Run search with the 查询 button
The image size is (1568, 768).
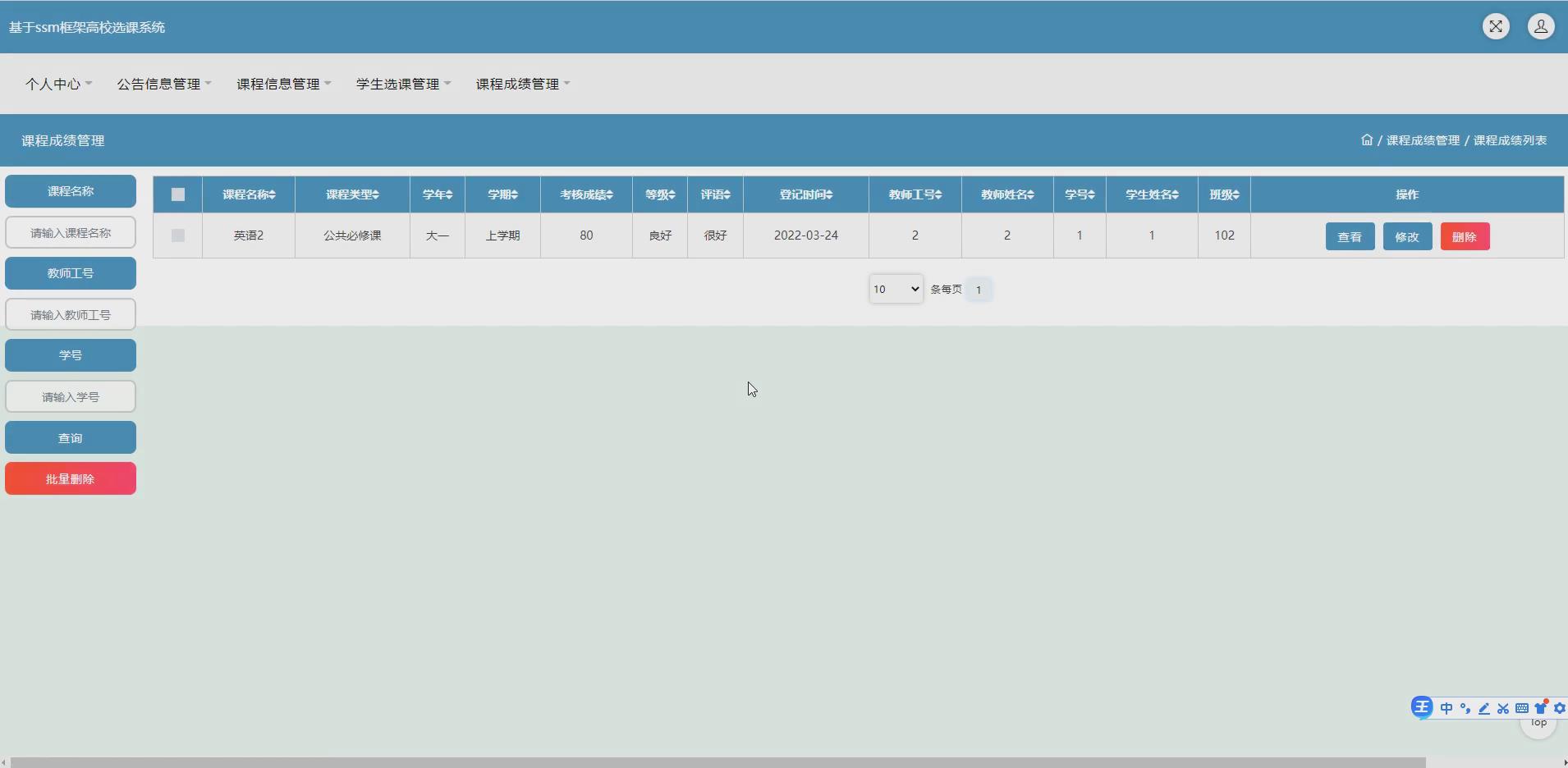coord(71,437)
